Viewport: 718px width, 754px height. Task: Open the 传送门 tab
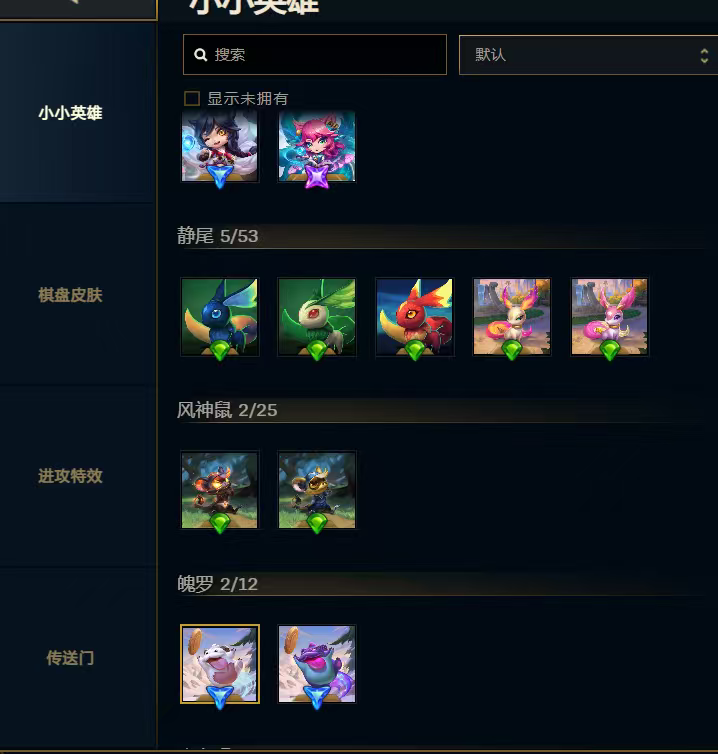[x=70, y=657]
